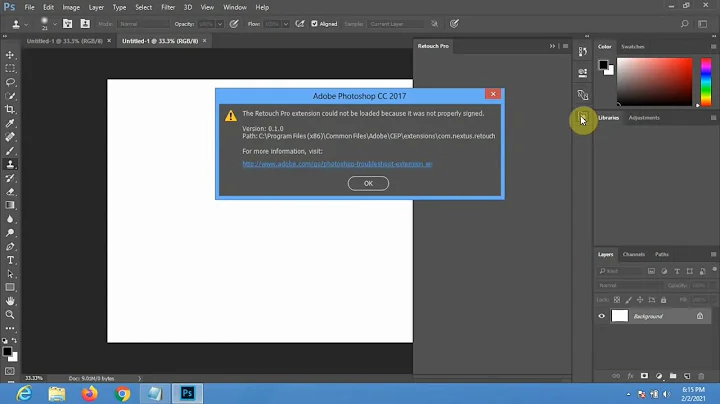Select the History Brush tool
This screenshot has width=720, height=404.
pyautogui.click(x=10, y=178)
